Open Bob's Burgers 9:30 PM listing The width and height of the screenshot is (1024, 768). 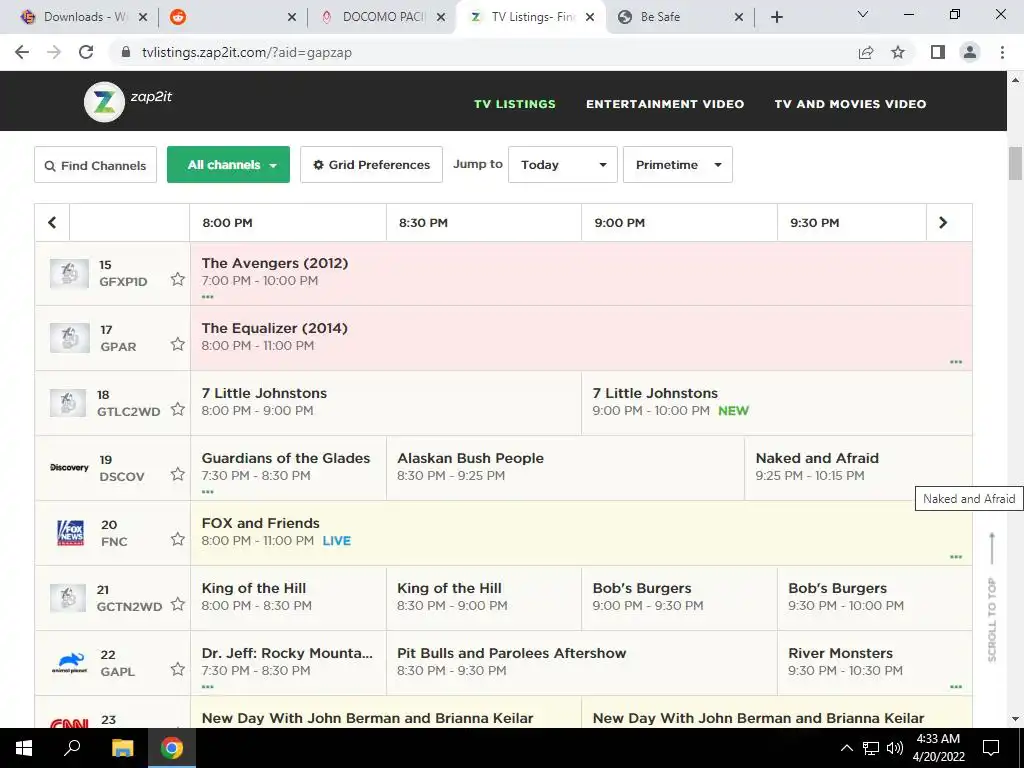coord(874,598)
